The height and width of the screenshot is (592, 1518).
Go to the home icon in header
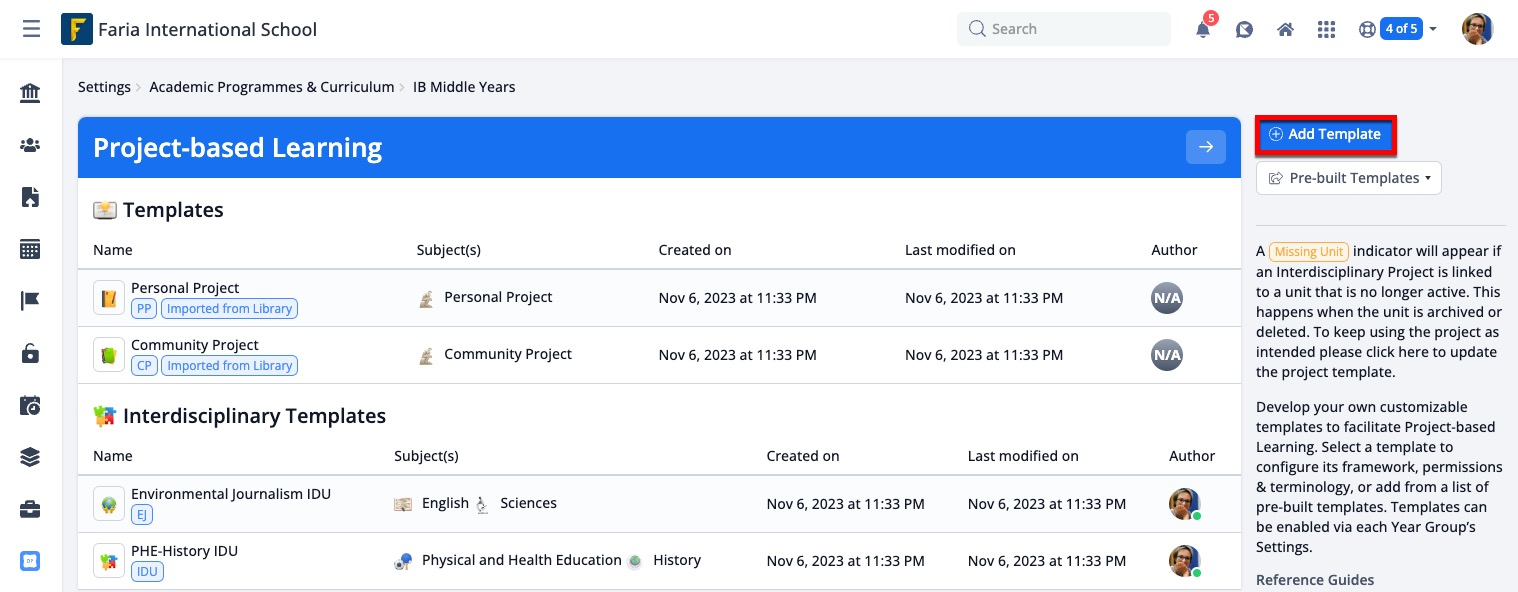pyautogui.click(x=1286, y=30)
